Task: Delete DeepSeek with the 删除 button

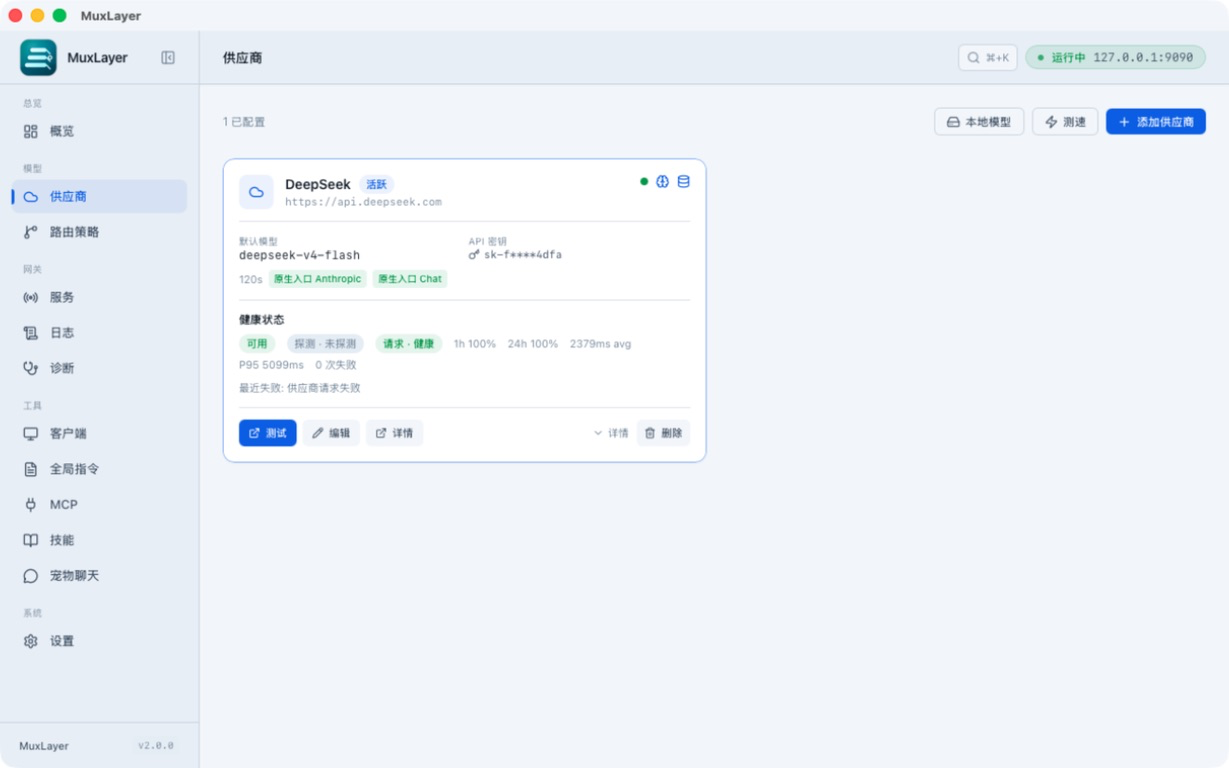Action: (663, 433)
